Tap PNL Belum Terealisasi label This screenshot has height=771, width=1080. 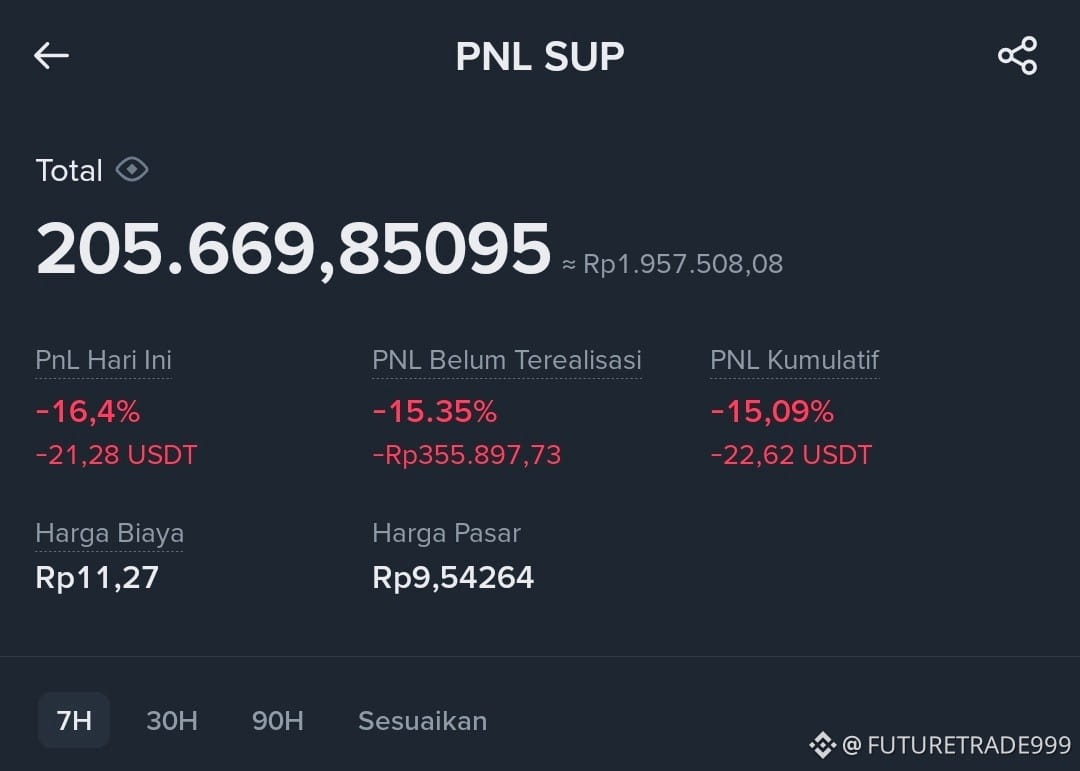coord(506,360)
